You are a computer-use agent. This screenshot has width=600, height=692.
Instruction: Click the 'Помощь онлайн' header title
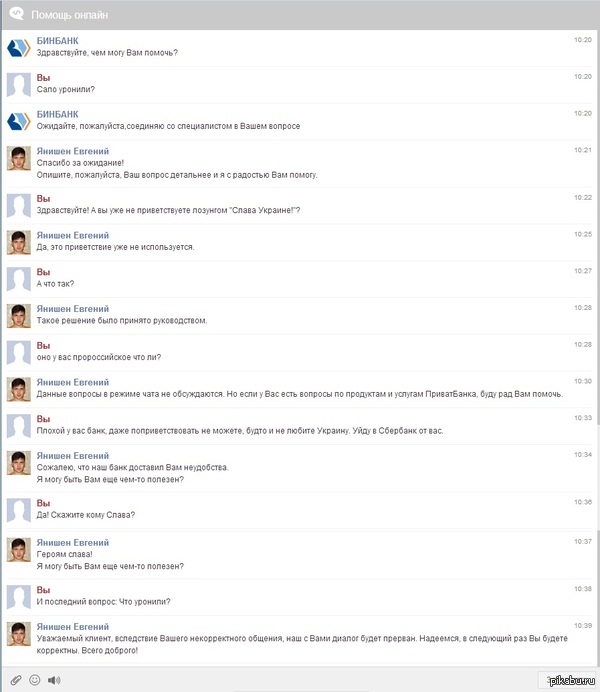(x=69, y=16)
